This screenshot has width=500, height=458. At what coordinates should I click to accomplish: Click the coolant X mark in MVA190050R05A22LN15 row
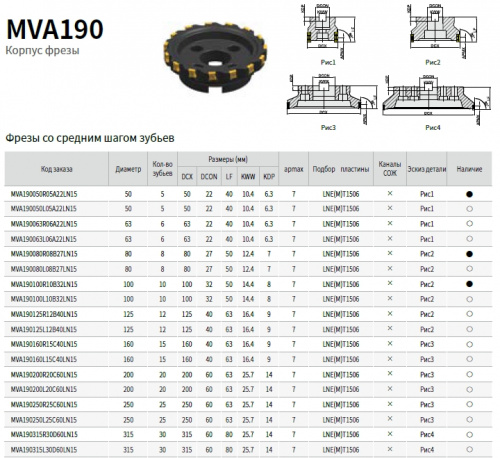click(390, 193)
